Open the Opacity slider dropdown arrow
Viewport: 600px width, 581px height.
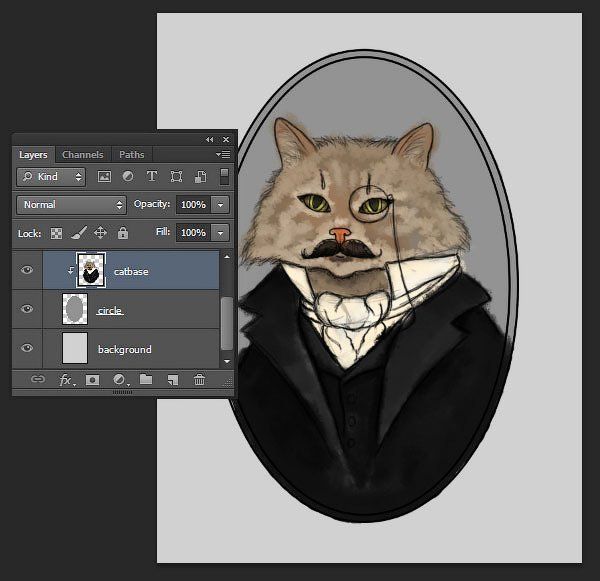220,205
